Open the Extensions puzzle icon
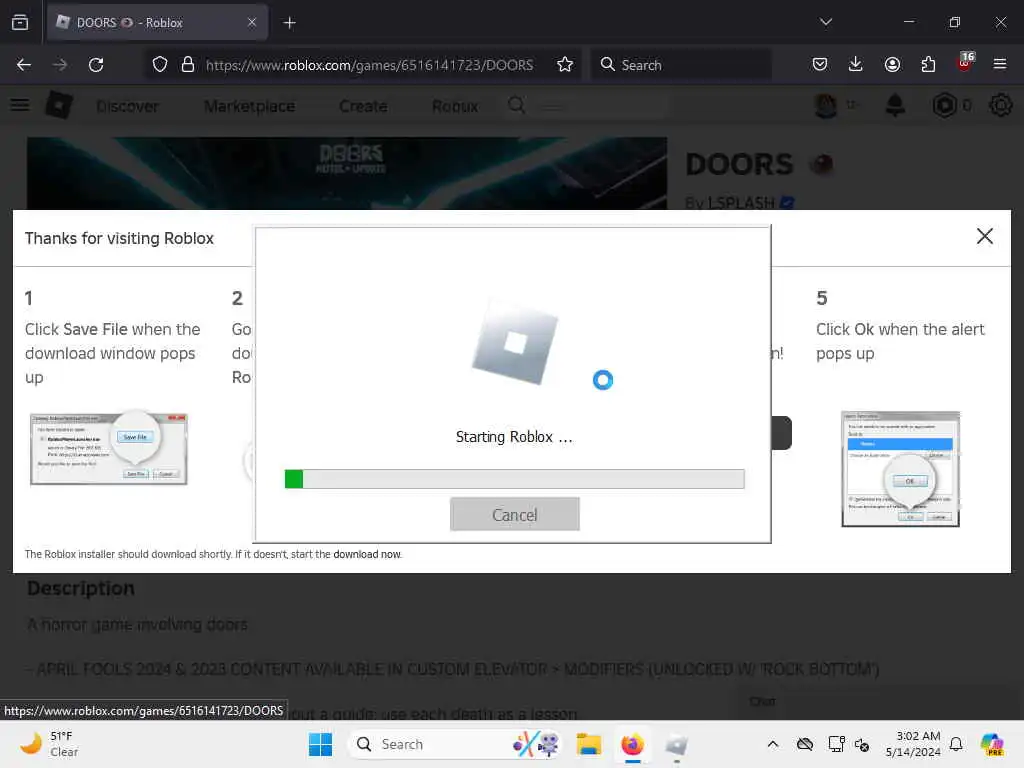 tap(928, 65)
